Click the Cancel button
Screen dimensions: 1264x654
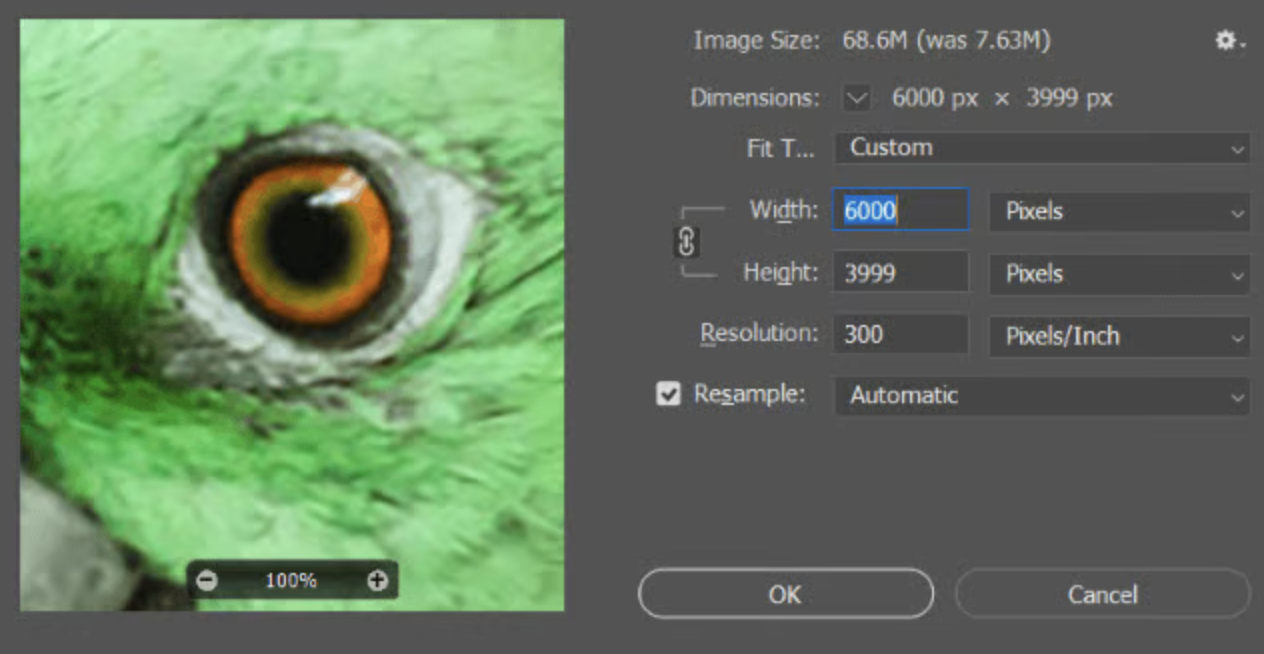[1103, 595]
